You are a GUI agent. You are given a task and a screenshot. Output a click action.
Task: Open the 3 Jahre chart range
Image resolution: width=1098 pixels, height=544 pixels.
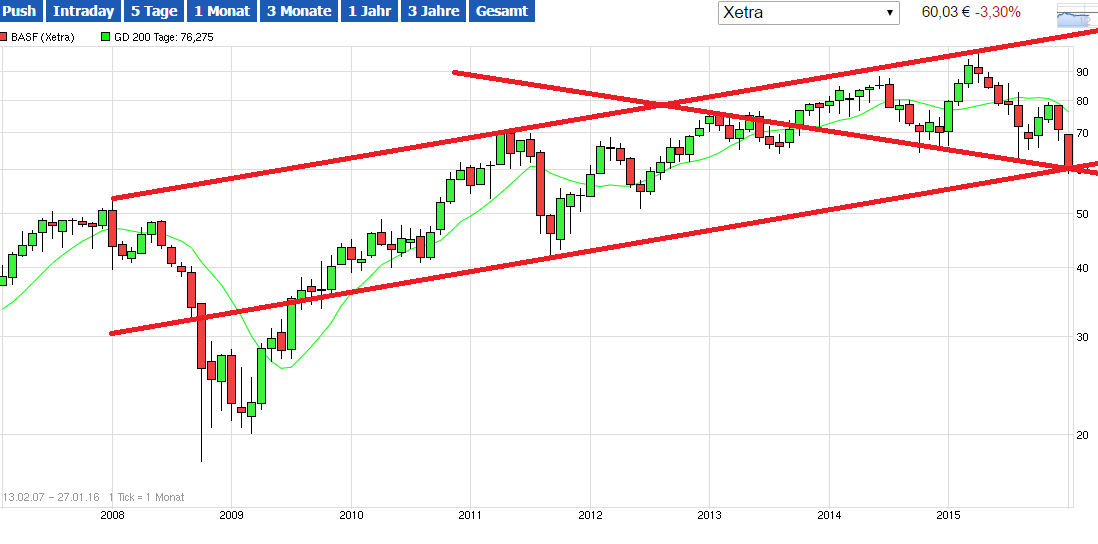click(433, 11)
